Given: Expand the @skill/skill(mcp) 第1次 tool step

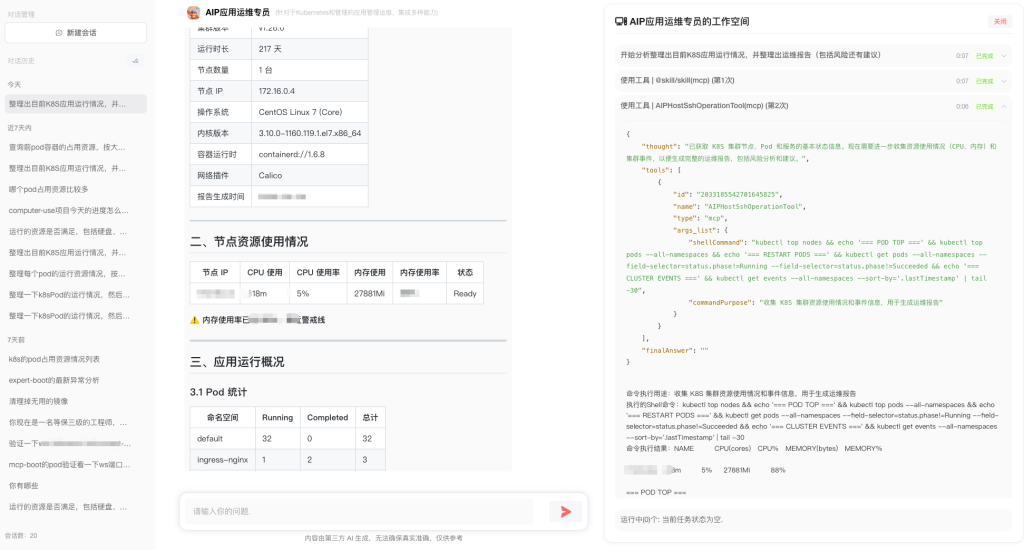Looking at the screenshot, I should [x=1004, y=80].
